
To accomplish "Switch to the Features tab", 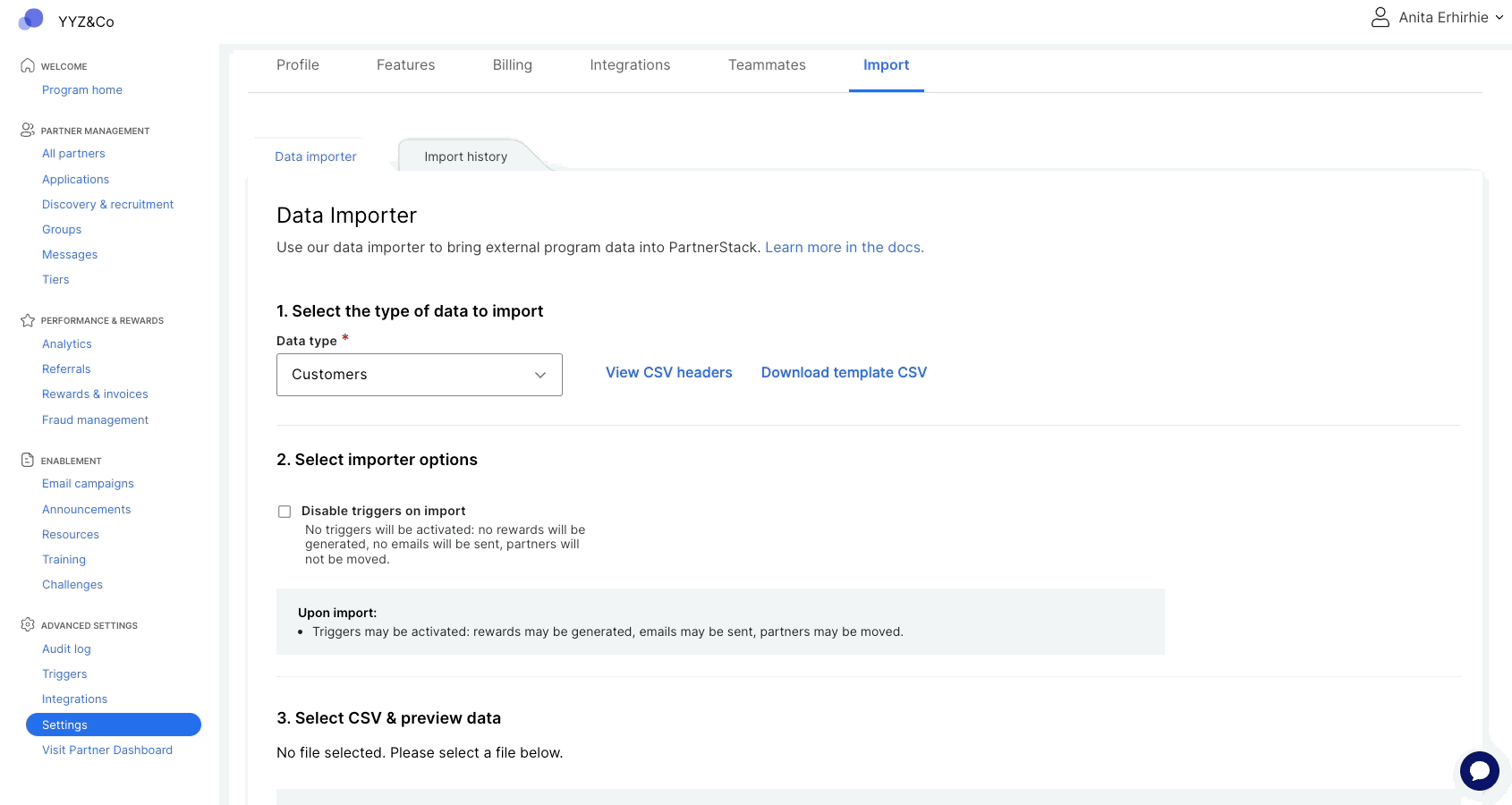I will [x=405, y=65].
